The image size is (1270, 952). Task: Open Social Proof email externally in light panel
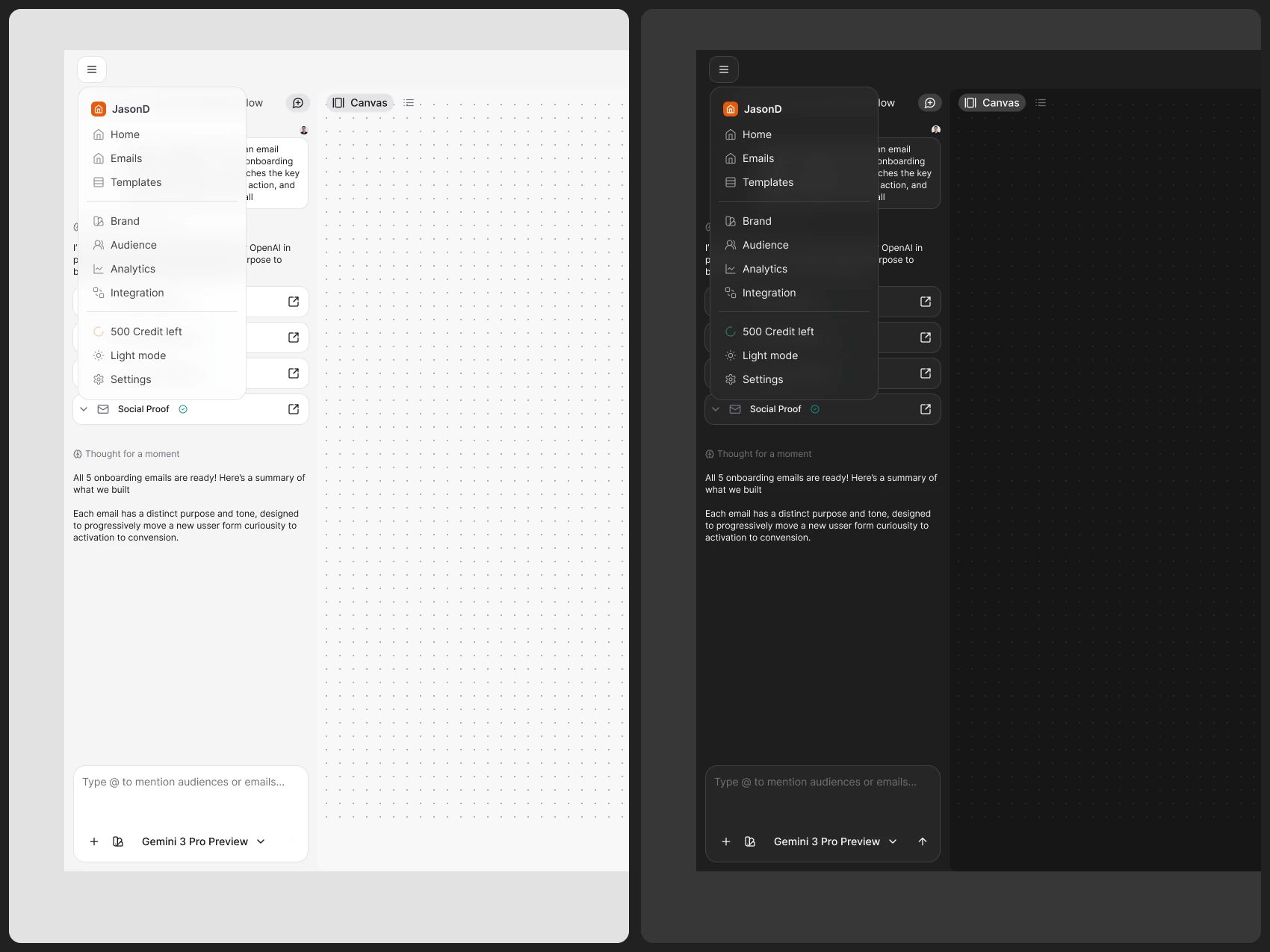click(294, 409)
